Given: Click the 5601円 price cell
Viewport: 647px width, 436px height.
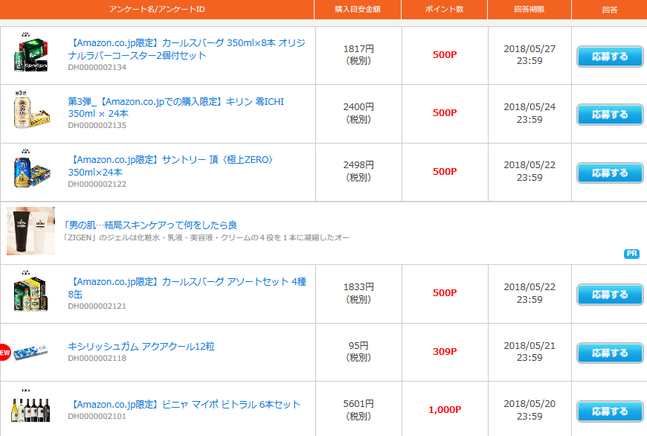Looking at the screenshot, I should [x=359, y=410].
